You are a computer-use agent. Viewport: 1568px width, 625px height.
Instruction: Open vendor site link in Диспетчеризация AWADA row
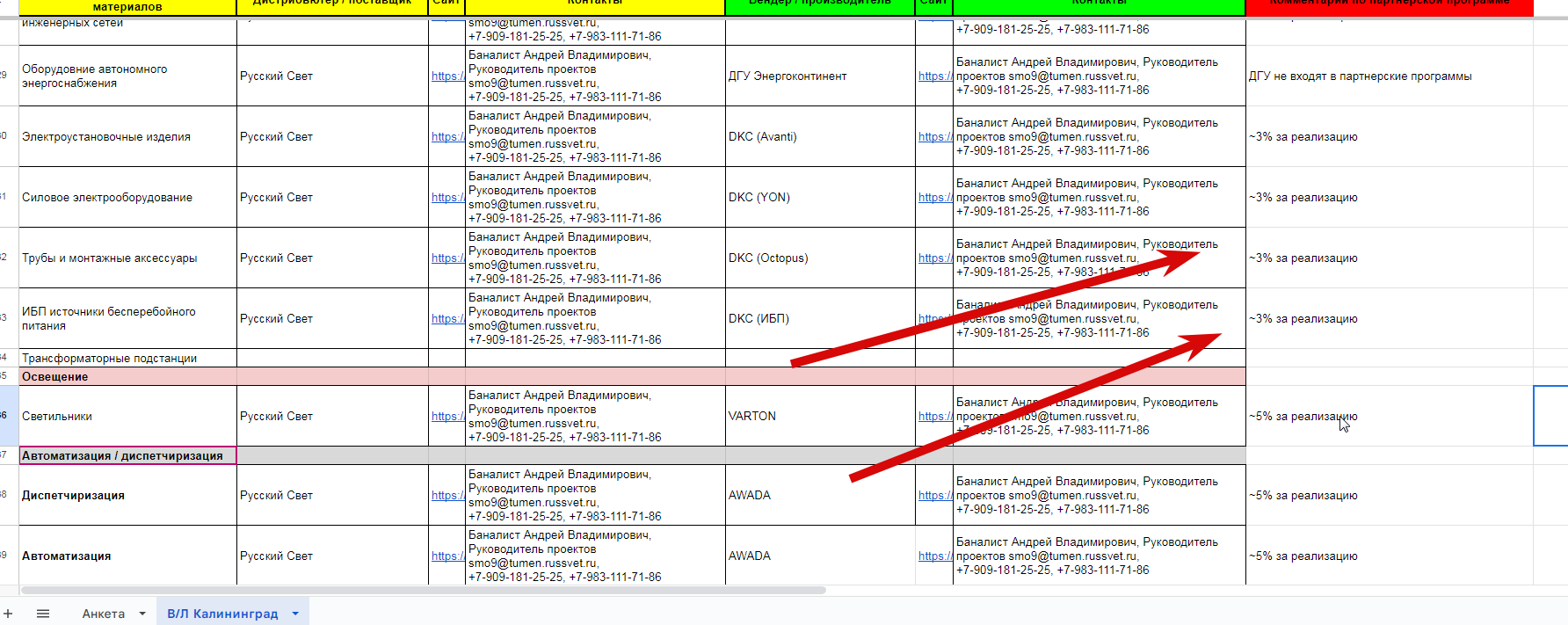point(935,496)
